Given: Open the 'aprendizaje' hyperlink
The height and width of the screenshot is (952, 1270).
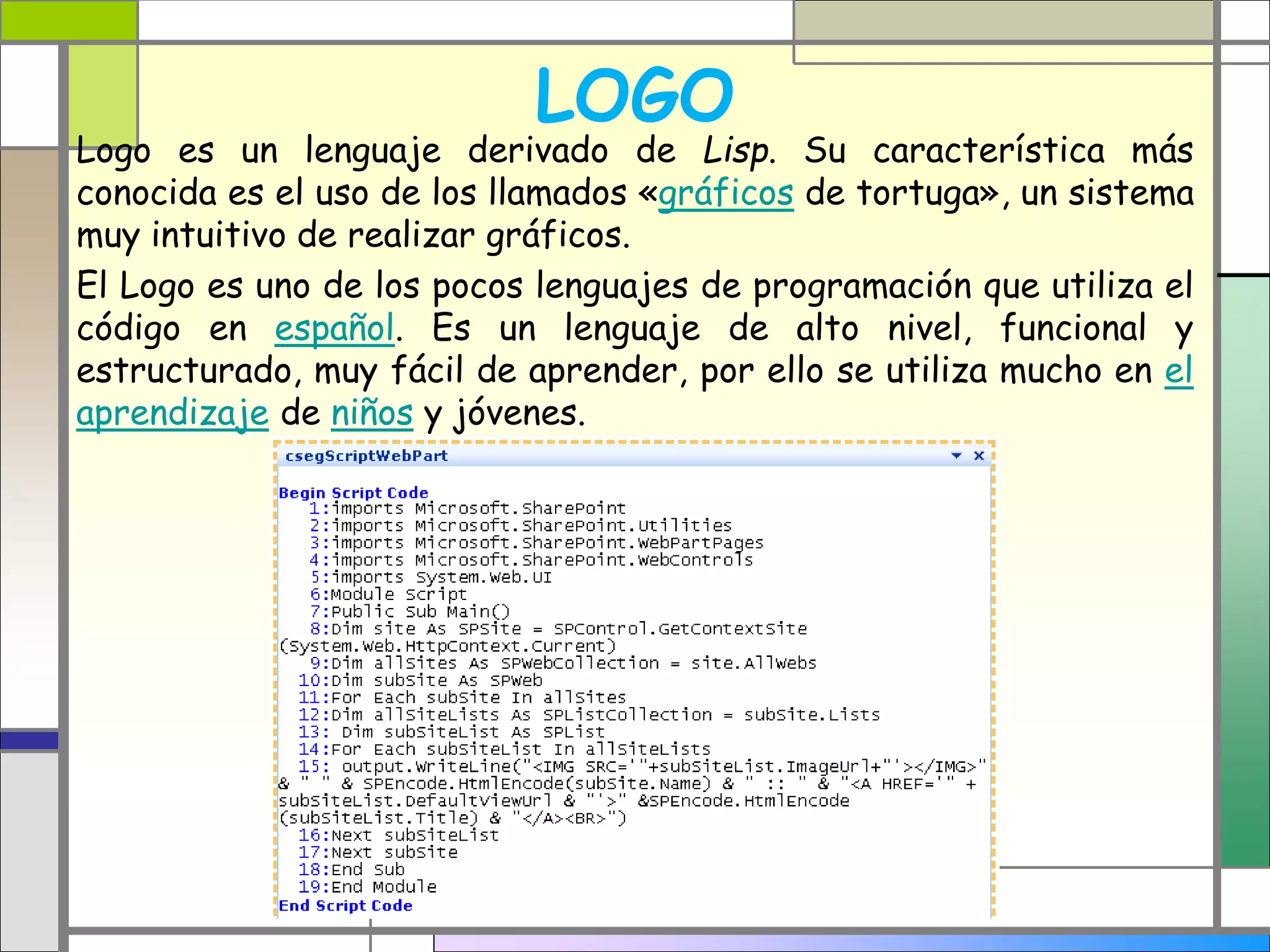Looking at the screenshot, I should 172,414.
